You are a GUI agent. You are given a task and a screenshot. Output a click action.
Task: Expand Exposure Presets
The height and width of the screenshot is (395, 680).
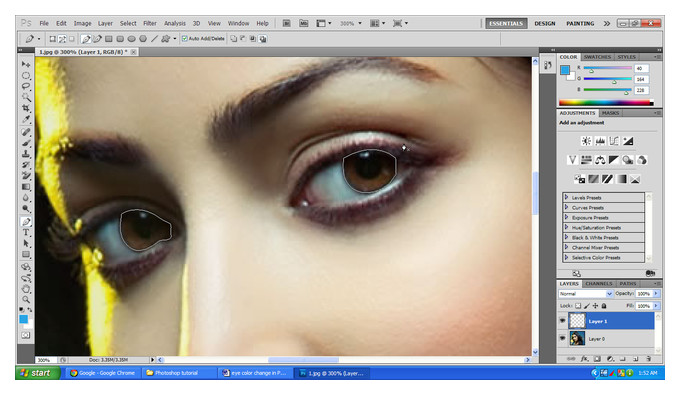[x=566, y=217]
